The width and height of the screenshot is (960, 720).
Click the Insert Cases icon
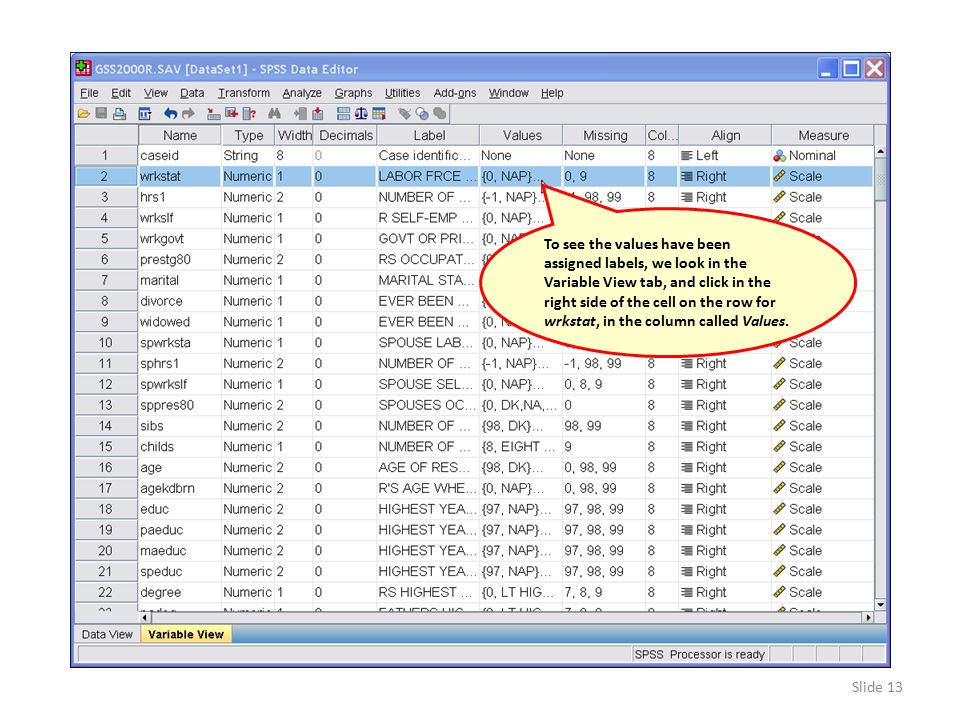pyautogui.click(x=300, y=113)
